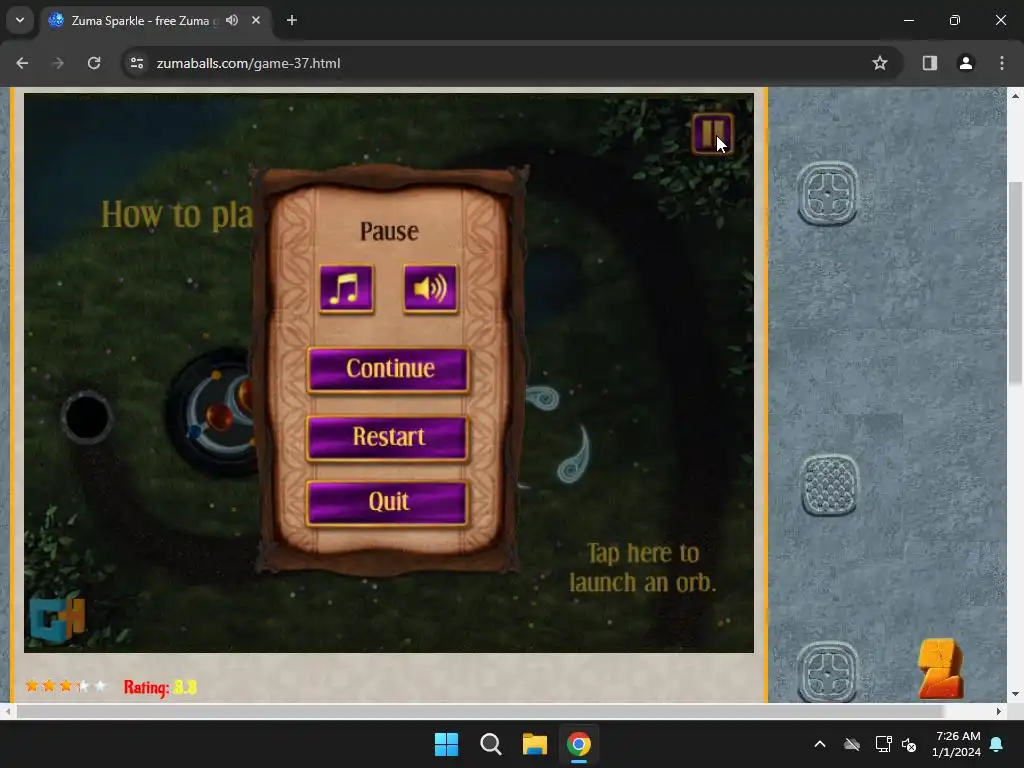Restart the game from Pause menu
This screenshot has height=768, width=1024.
click(388, 437)
